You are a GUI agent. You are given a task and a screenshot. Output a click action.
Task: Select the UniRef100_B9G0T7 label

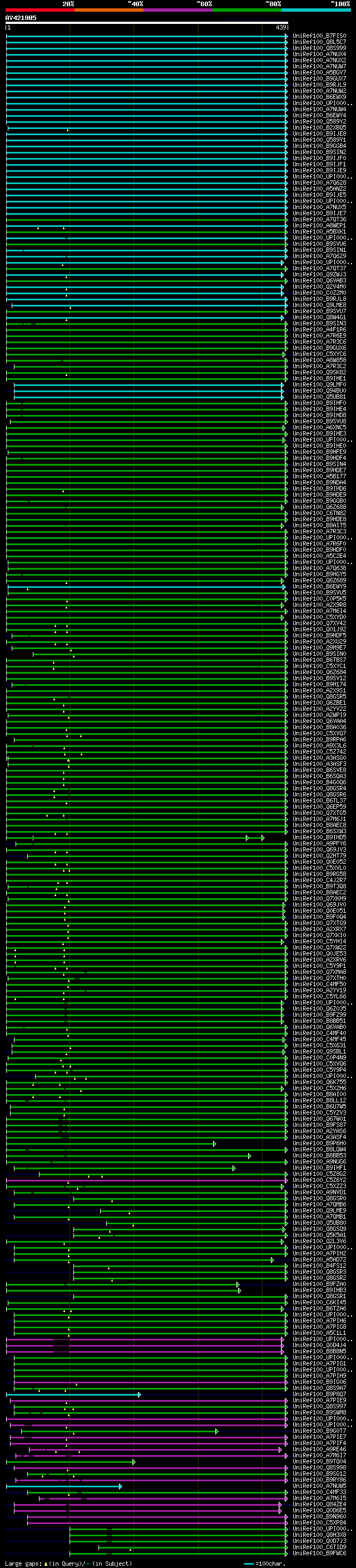(319, 1431)
